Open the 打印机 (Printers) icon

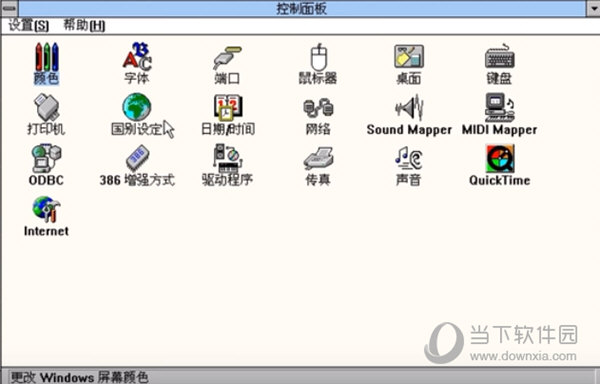click(46, 107)
